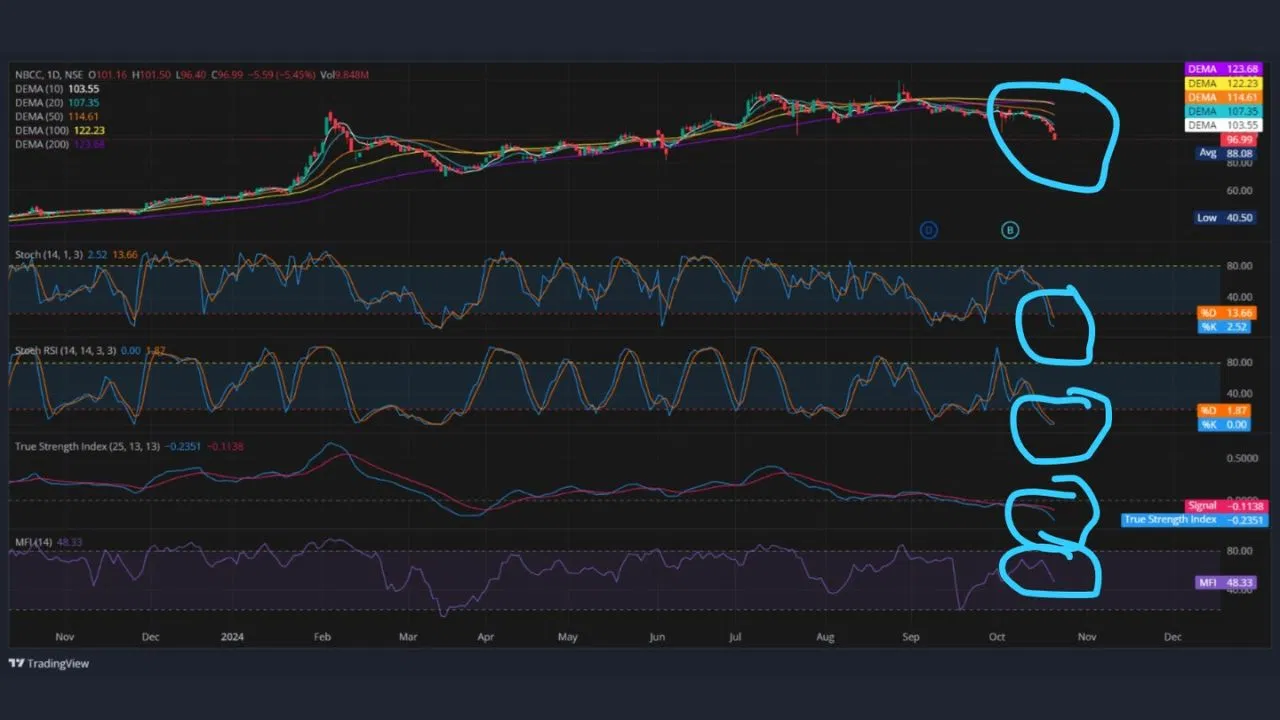Click the dividend 'D' event marker
The image size is (1280, 720).
tap(929, 230)
